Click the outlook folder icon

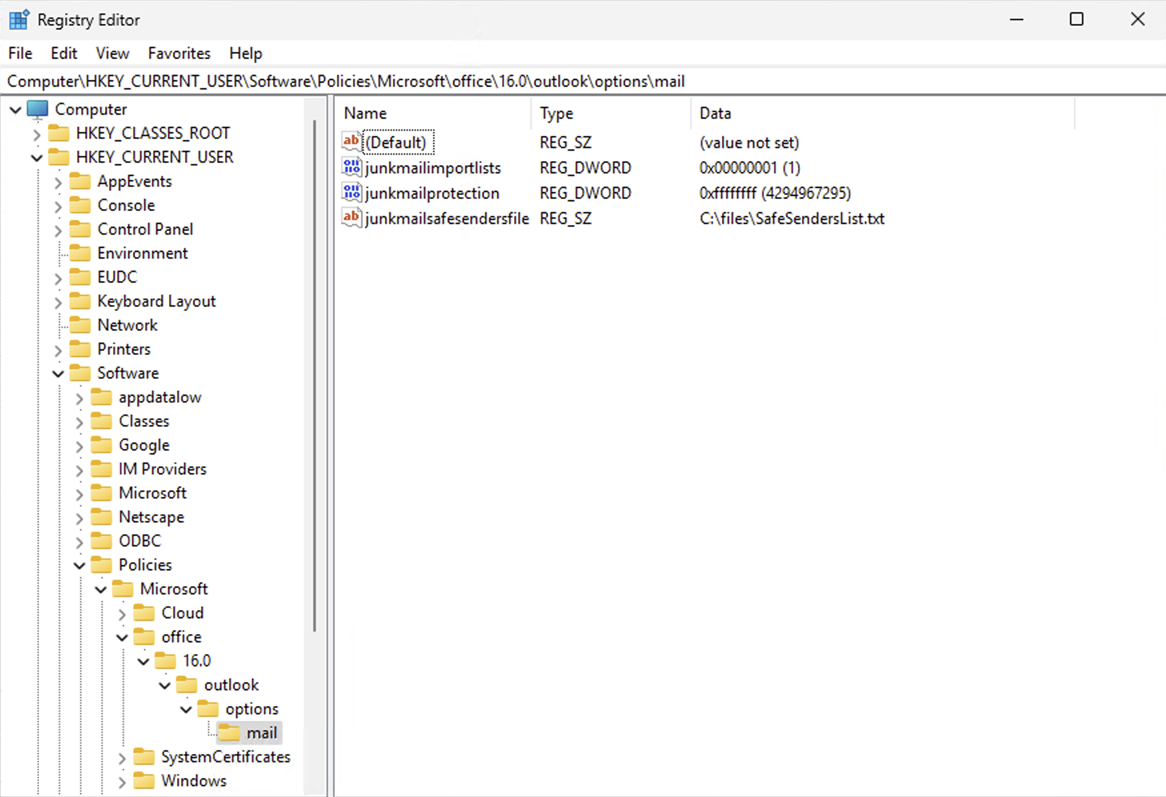click(186, 684)
